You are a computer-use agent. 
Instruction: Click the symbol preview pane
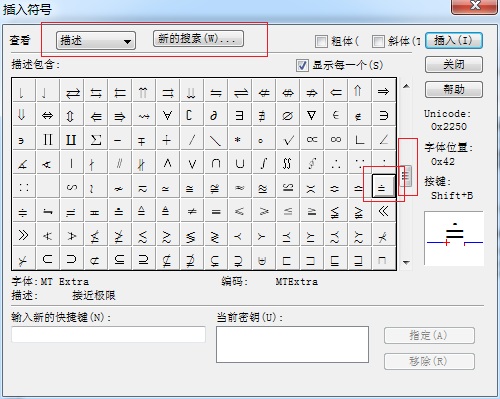[x=454, y=238]
